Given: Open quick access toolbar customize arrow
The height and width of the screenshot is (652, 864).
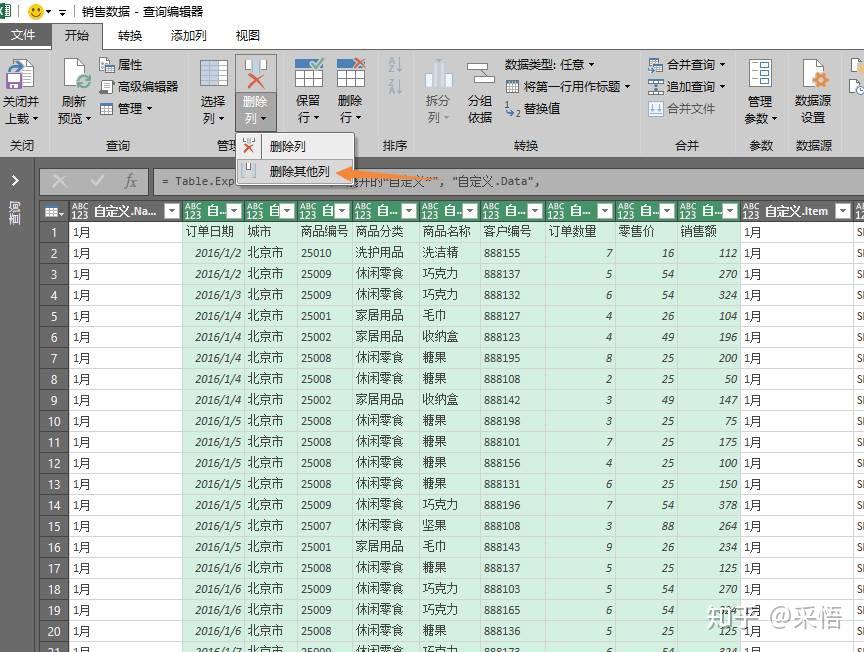Looking at the screenshot, I should 62,12.
